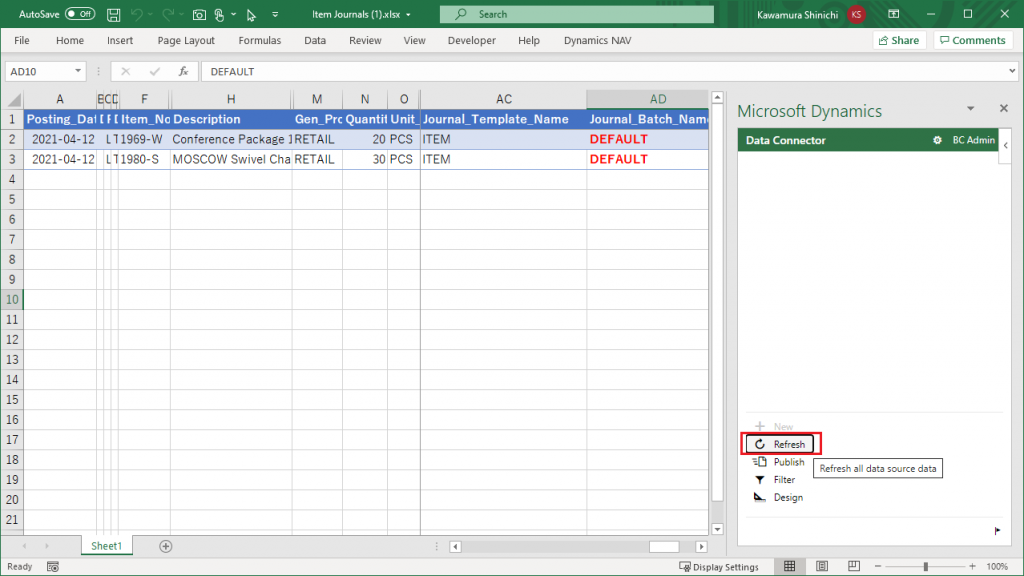The height and width of the screenshot is (576, 1024).
Task: Click the zoom in plus icon
Action: 972,566
